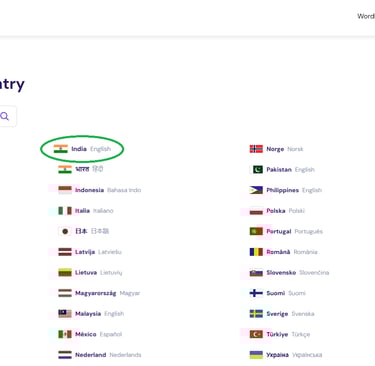The width and height of the screenshot is (375, 366).
Task: Click the Japan flag icon
Action: 65,231
